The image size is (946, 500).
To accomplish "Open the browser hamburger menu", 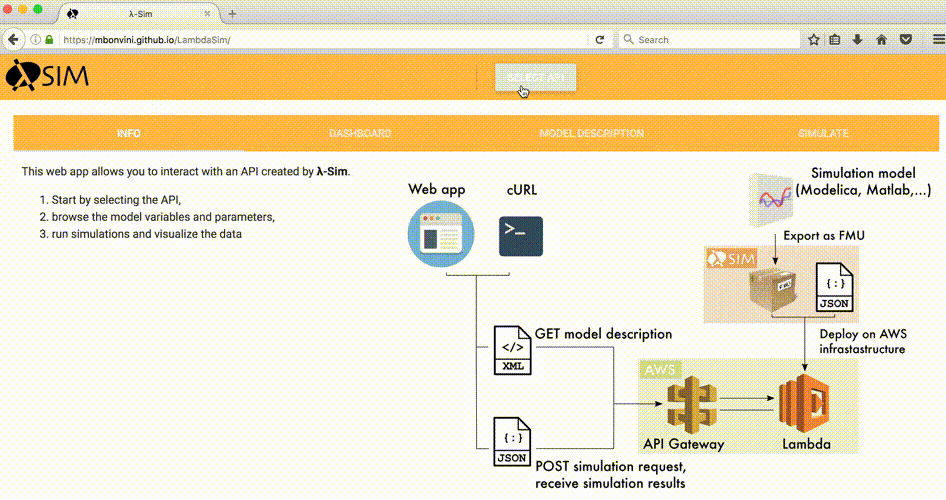I will [939, 40].
